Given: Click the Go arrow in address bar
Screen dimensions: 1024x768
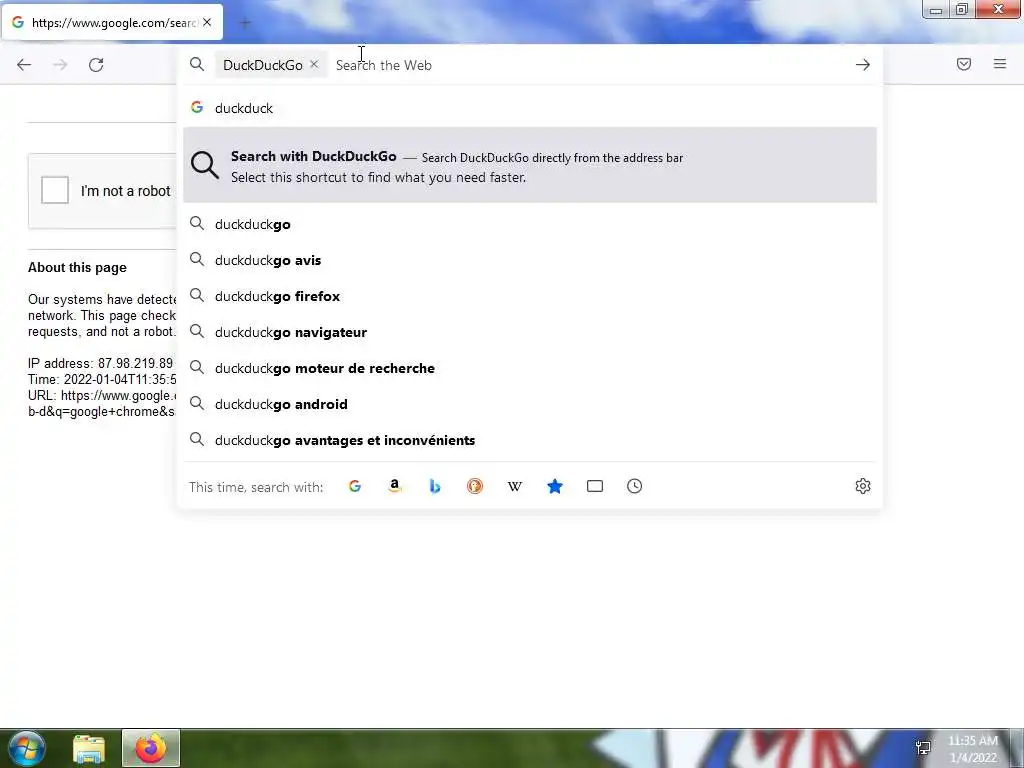Looking at the screenshot, I should (x=863, y=65).
